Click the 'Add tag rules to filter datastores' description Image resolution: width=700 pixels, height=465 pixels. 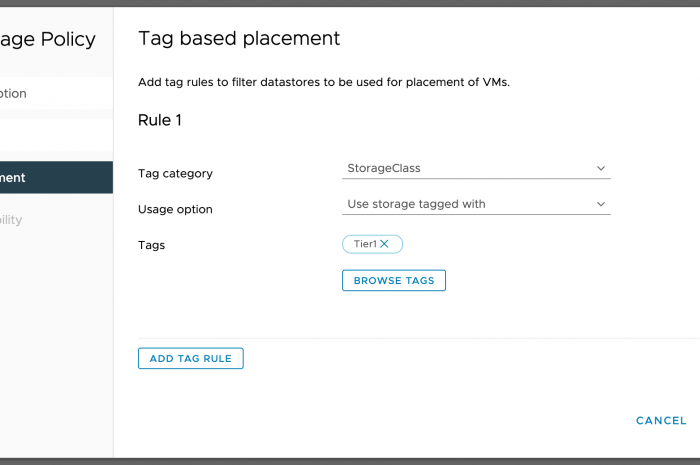324,82
